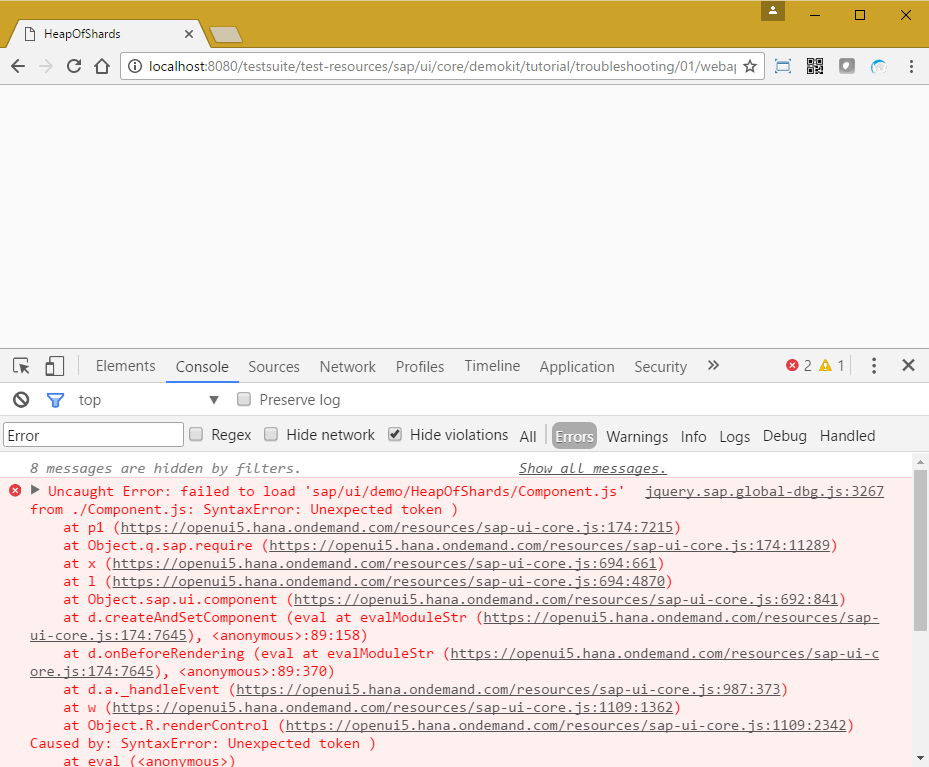This screenshot has width=929, height=767.
Task: Go back in browser history
Action: tap(18, 66)
